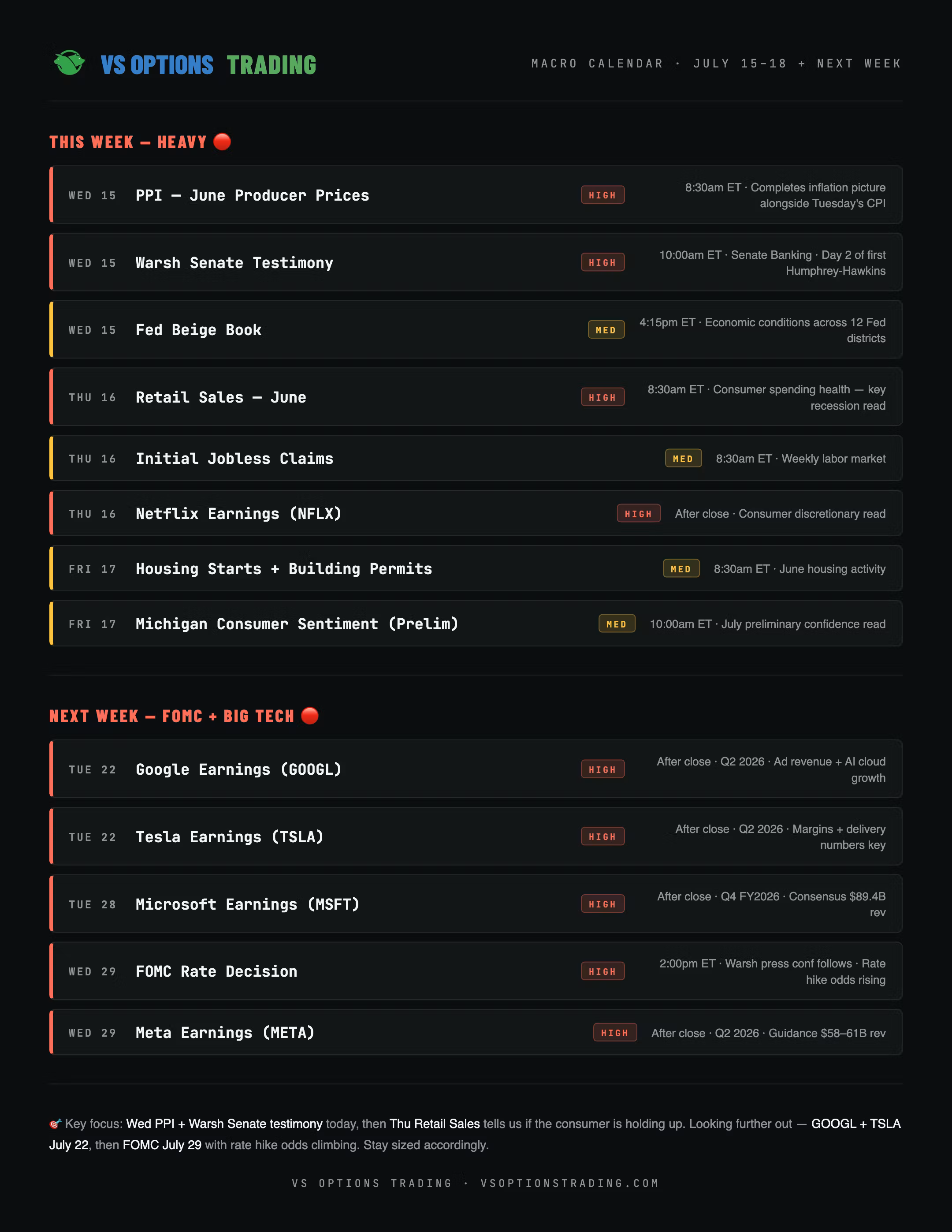The height and width of the screenshot is (1232, 952).
Task: Click the green bull logo icon
Action: (69, 63)
